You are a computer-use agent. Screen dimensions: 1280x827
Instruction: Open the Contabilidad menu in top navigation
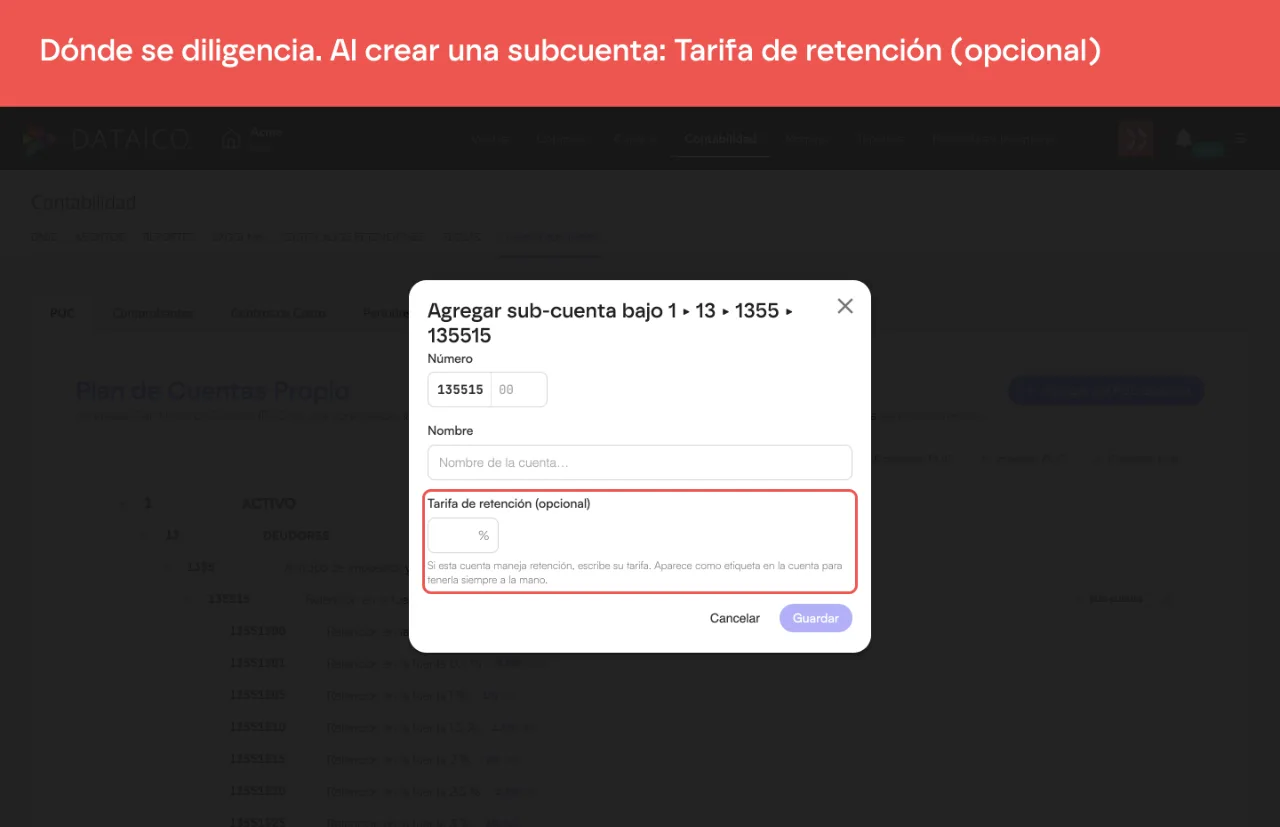pos(721,139)
